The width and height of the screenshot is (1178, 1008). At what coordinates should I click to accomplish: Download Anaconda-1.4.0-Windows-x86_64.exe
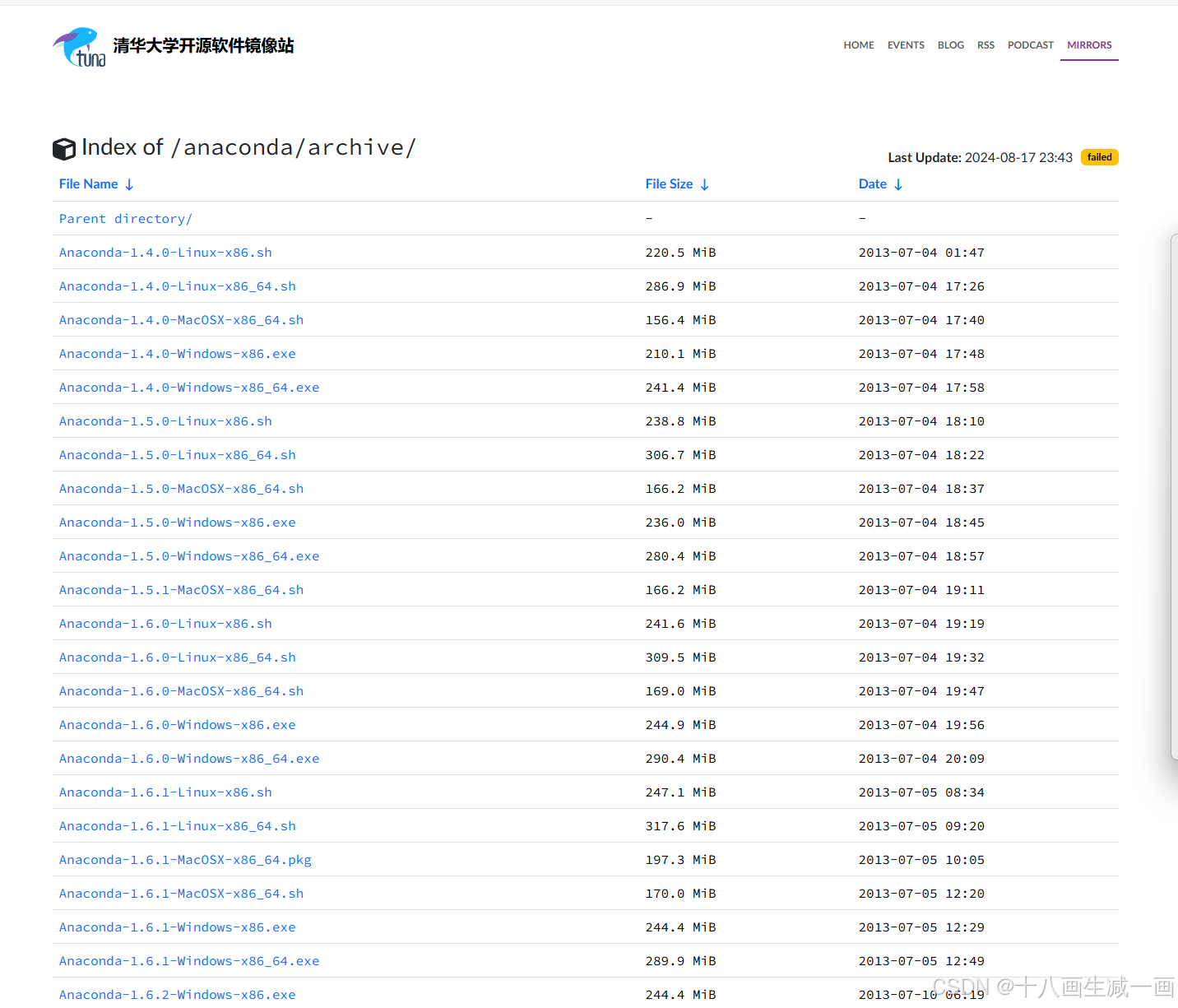pyautogui.click(x=189, y=388)
